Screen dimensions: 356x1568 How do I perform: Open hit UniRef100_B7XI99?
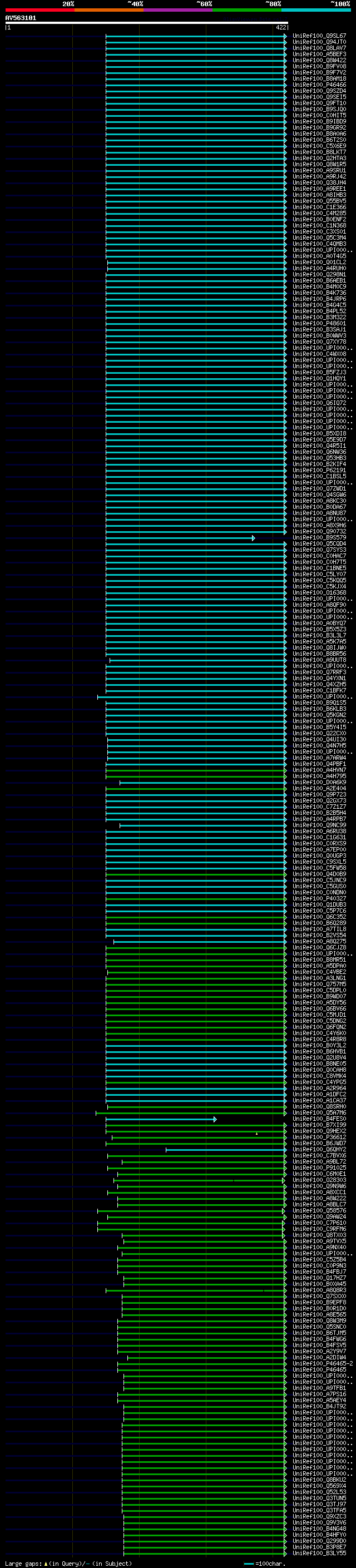click(319, 1125)
